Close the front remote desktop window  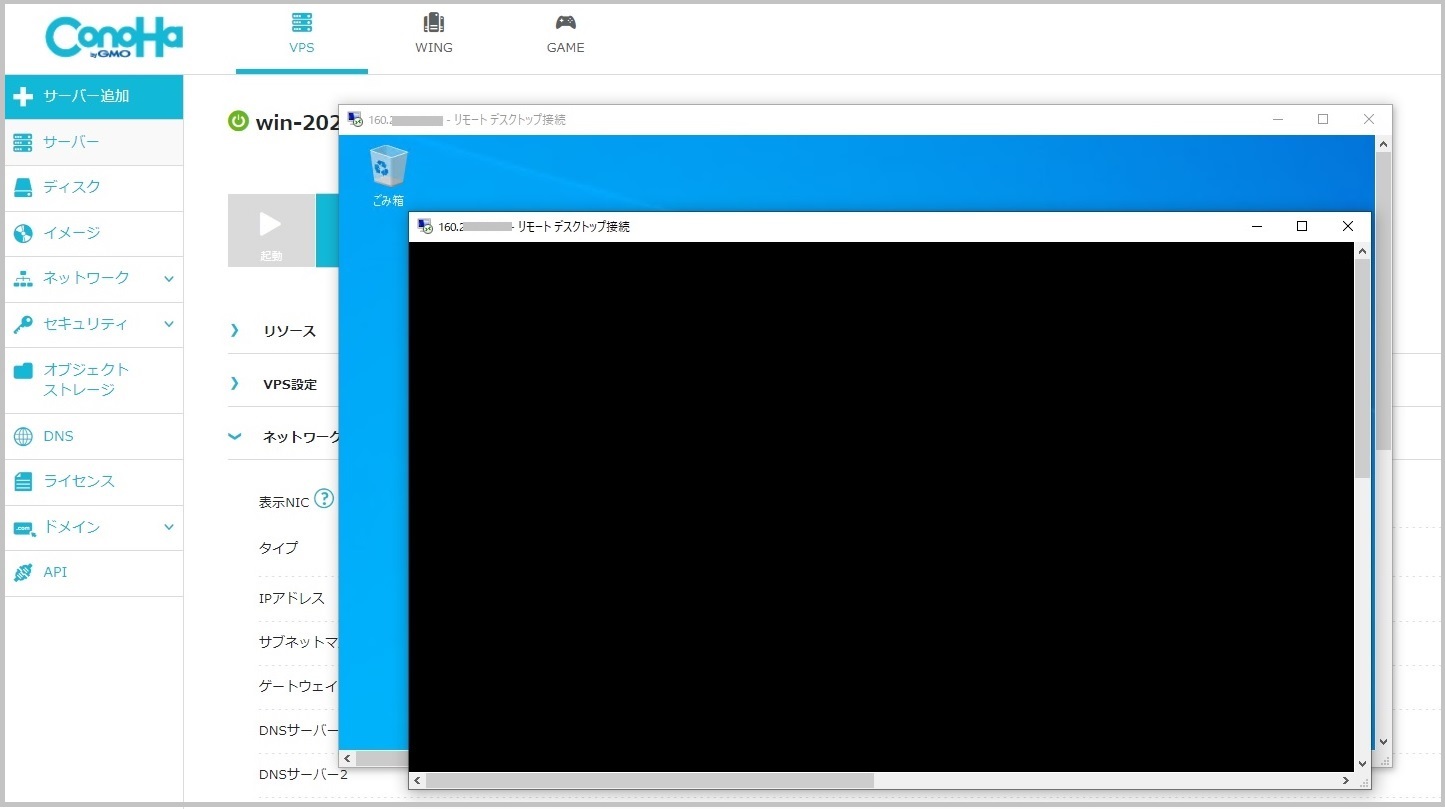click(1347, 227)
